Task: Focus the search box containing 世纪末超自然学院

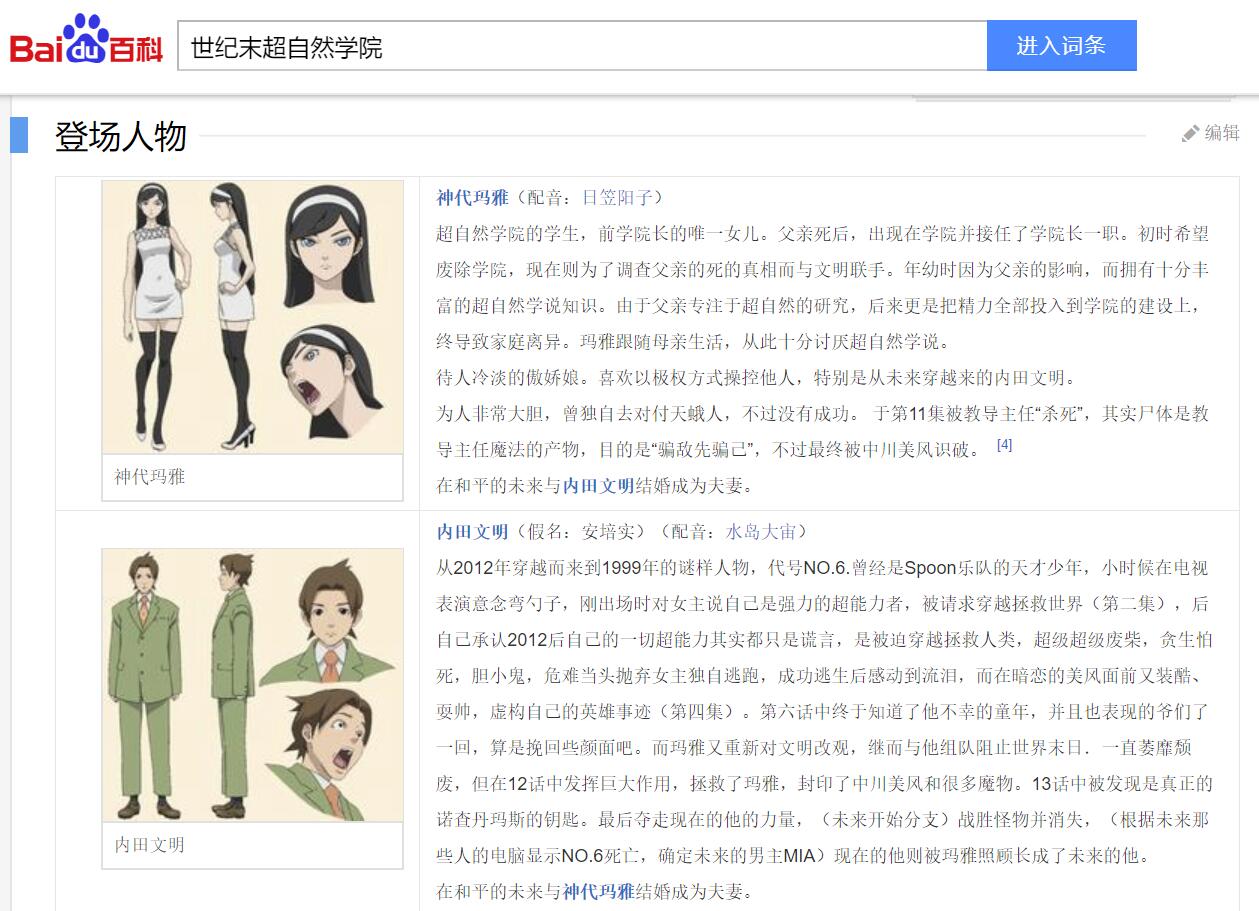Action: (x=581, y=47)
